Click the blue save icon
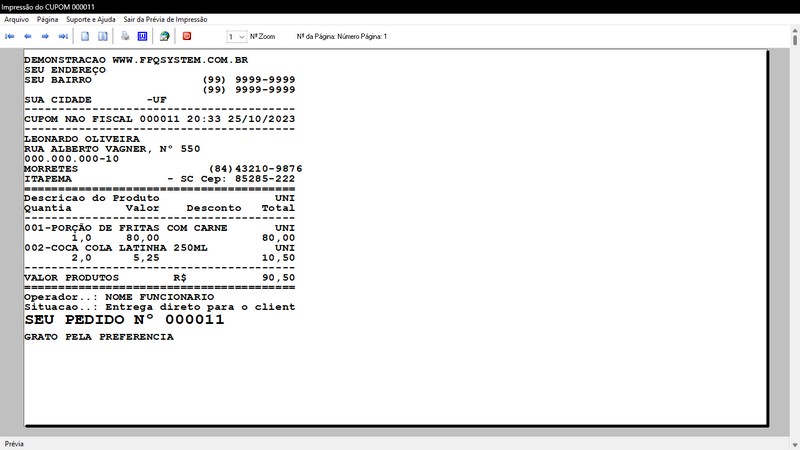The width and height of the screenshot is (800, 450). [x=142, y=36]
